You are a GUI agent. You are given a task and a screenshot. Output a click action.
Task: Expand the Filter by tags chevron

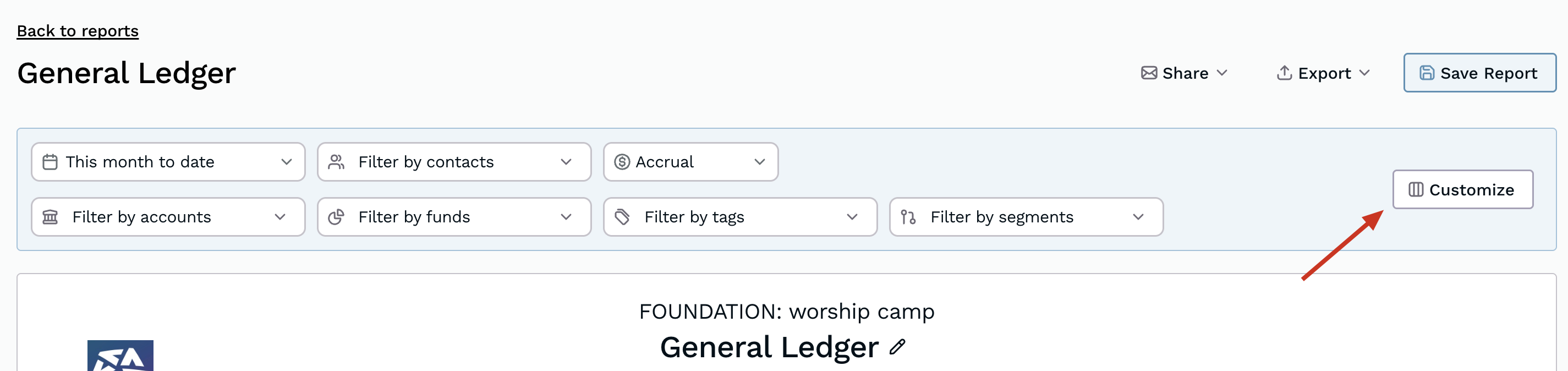[x=852, y=217]
